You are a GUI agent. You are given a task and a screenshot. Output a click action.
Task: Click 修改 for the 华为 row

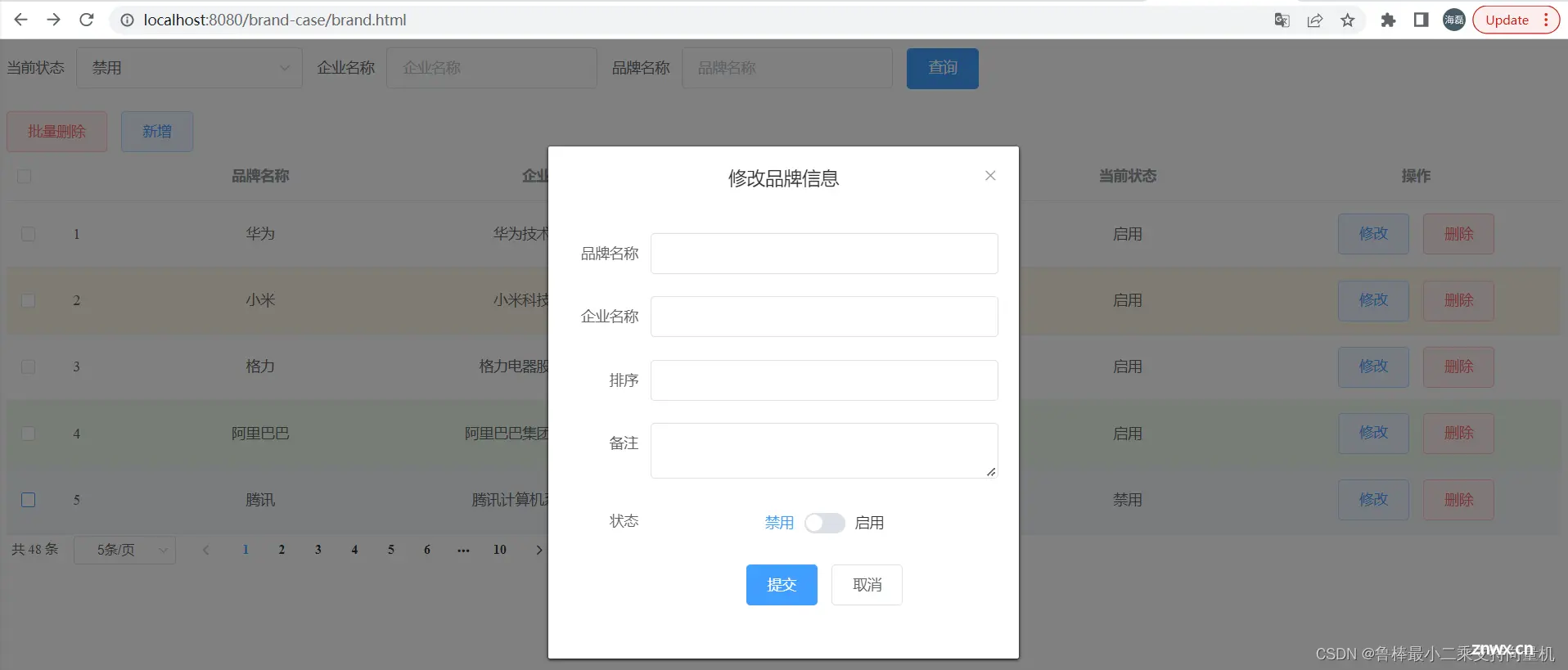(x=1373, y=234)
